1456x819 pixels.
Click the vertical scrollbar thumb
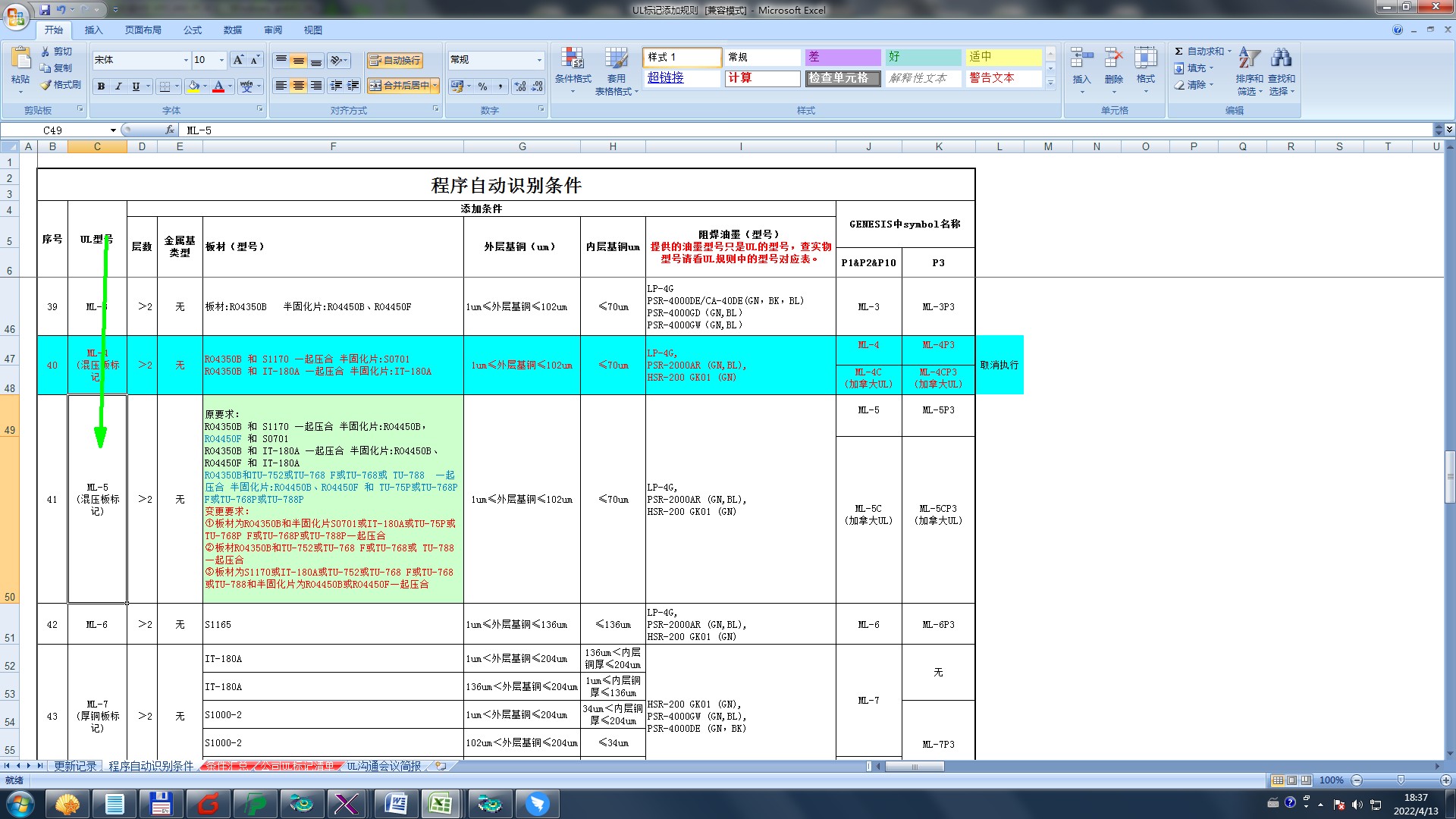tap(1450, 477)
